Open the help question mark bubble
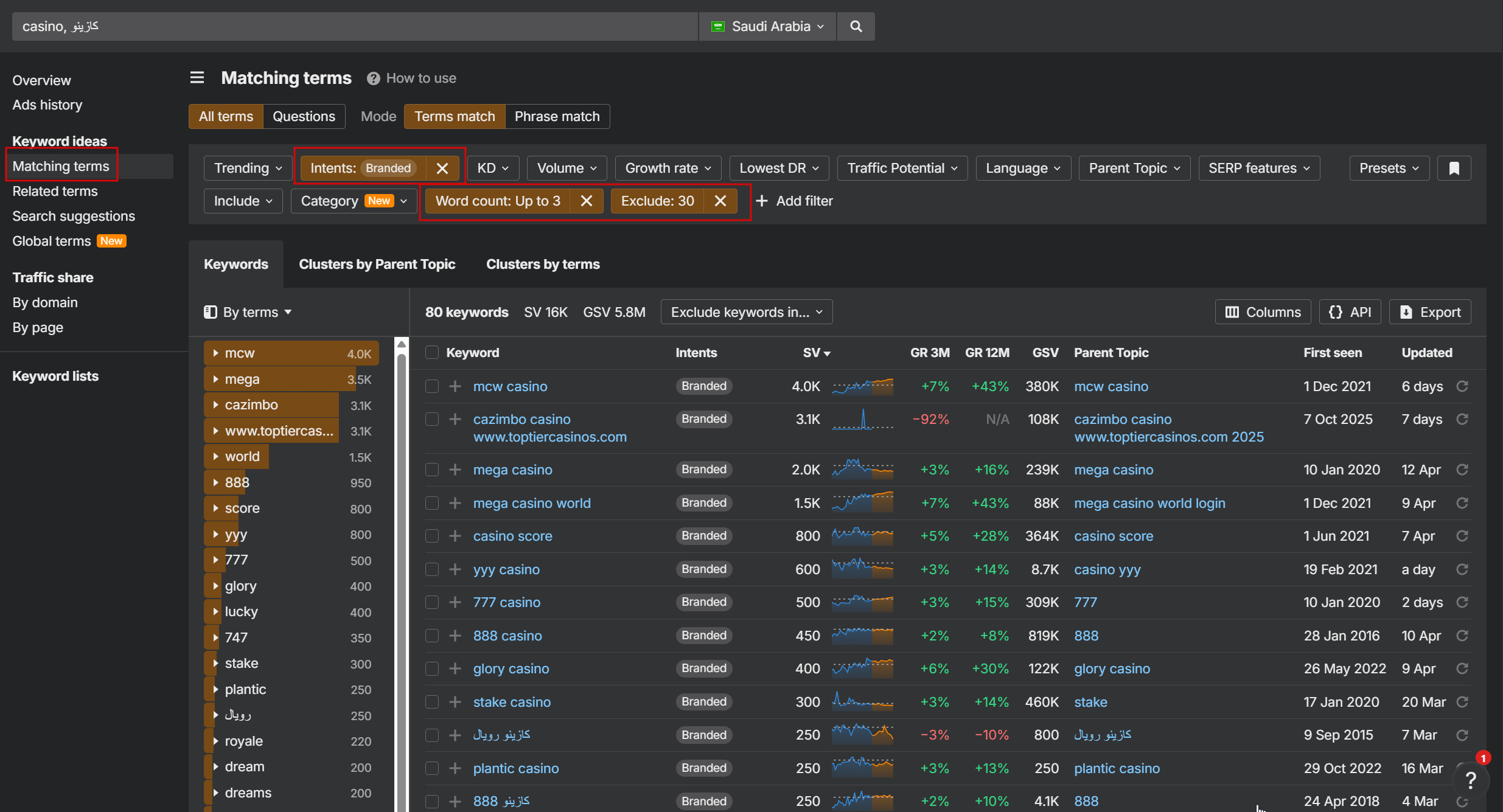Screen dimensions: 1503x812 [x=1470, y=780]
